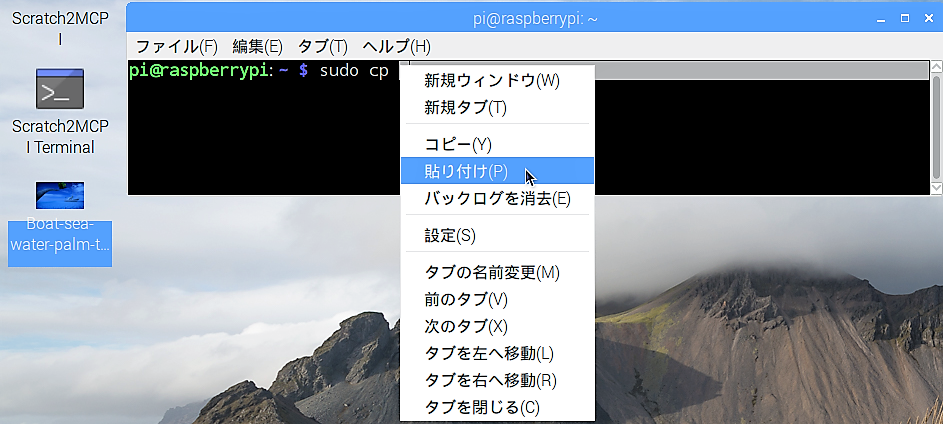Open the ヘルプ(H) menu
943x424 pixels.
point(397,46)
